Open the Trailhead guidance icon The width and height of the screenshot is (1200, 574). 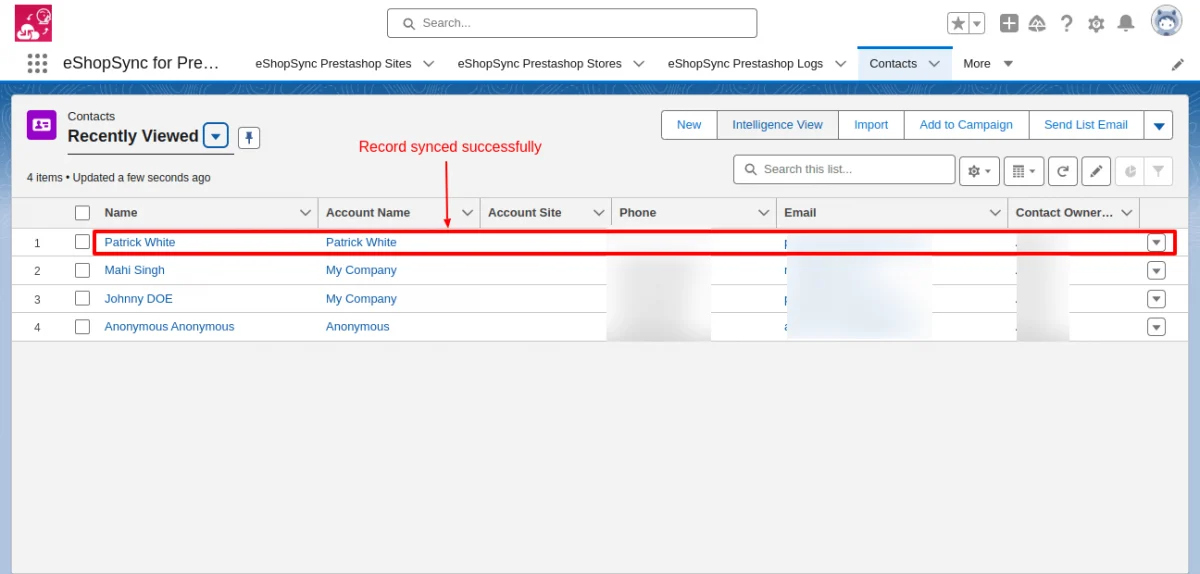[1038, 23]
